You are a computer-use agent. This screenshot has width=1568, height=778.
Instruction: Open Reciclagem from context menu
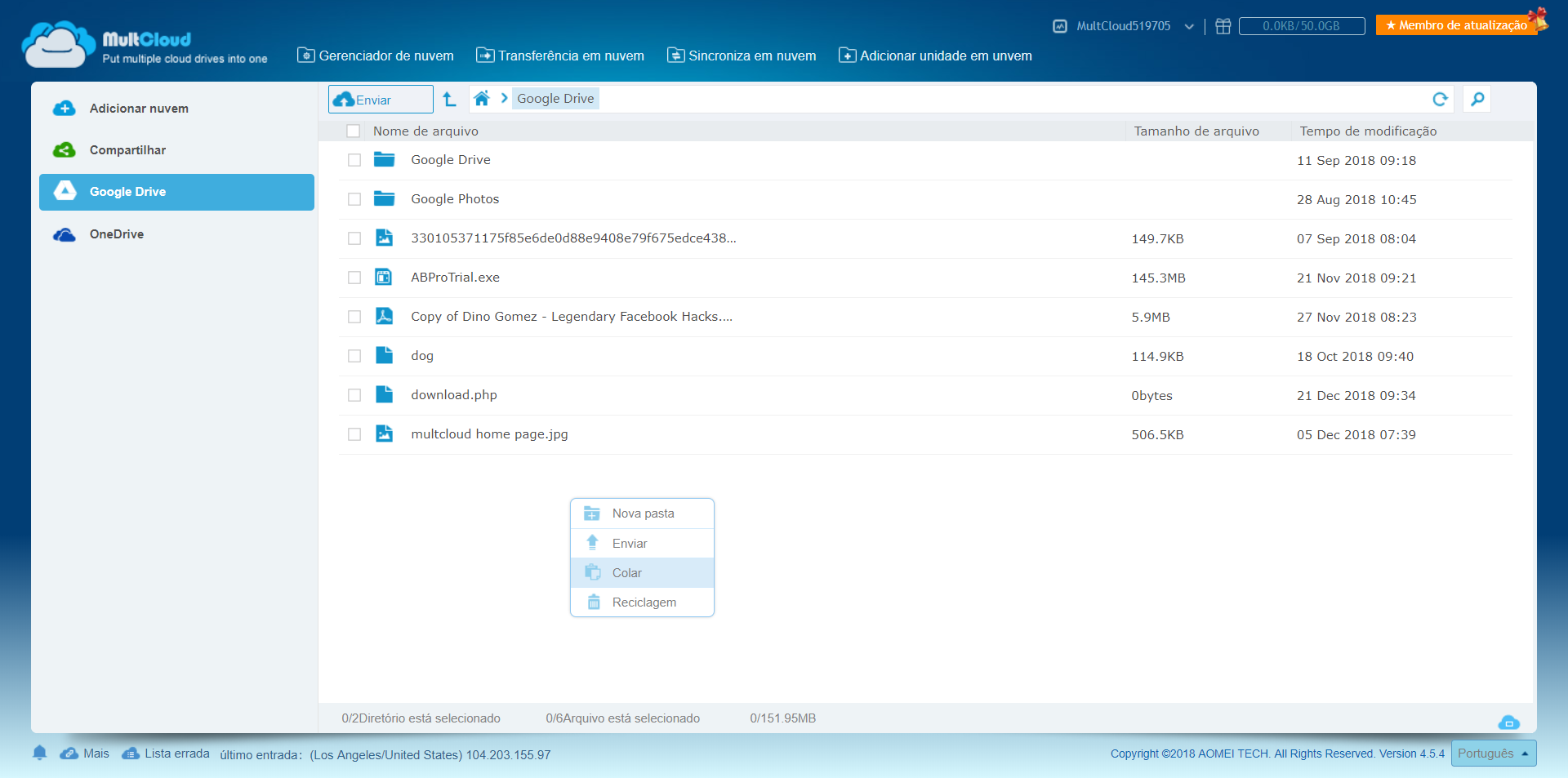click(x=642, y=602)
